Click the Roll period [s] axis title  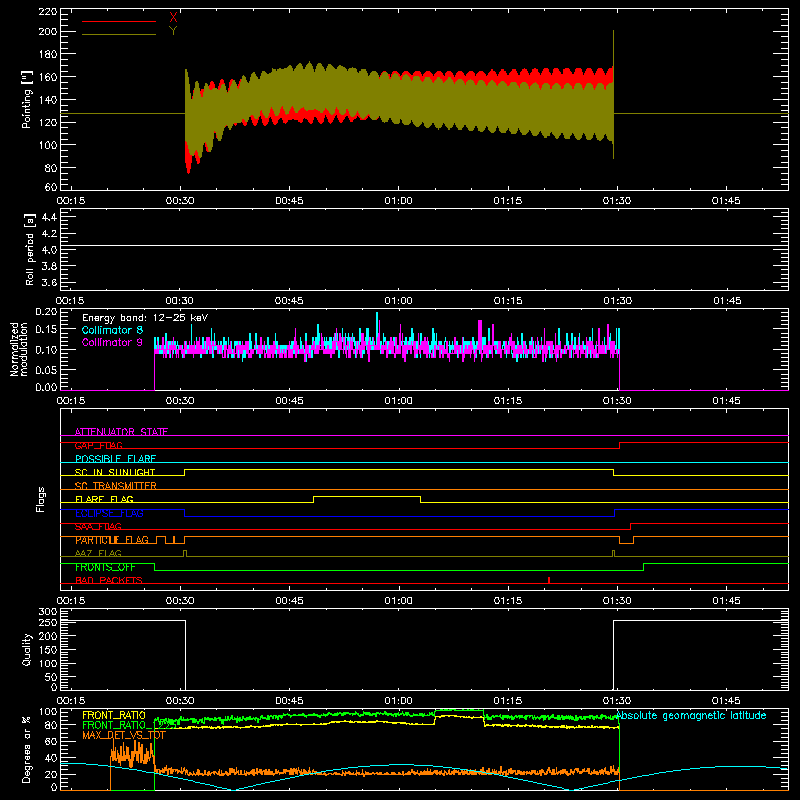[x=30, y=249]
